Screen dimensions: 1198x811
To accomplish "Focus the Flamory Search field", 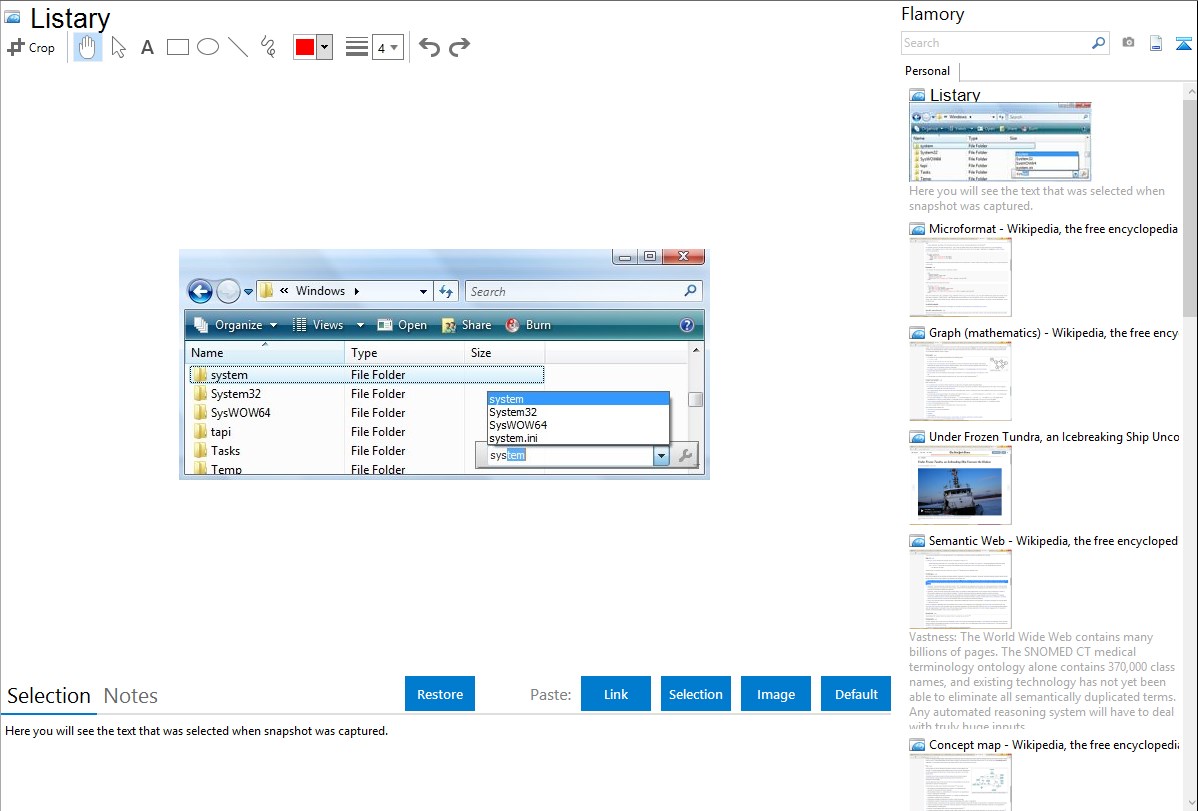I will click(x=996, y=43).
